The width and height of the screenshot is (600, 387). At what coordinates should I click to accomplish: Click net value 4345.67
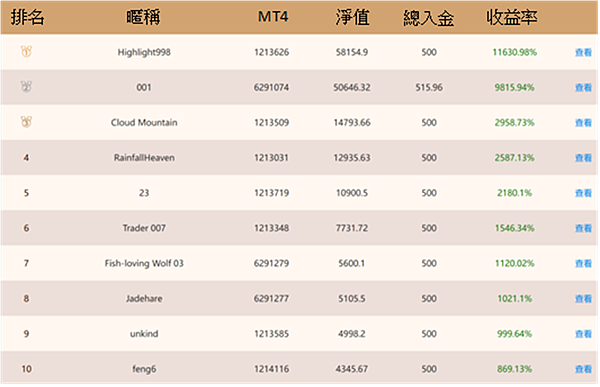point(352,369)
